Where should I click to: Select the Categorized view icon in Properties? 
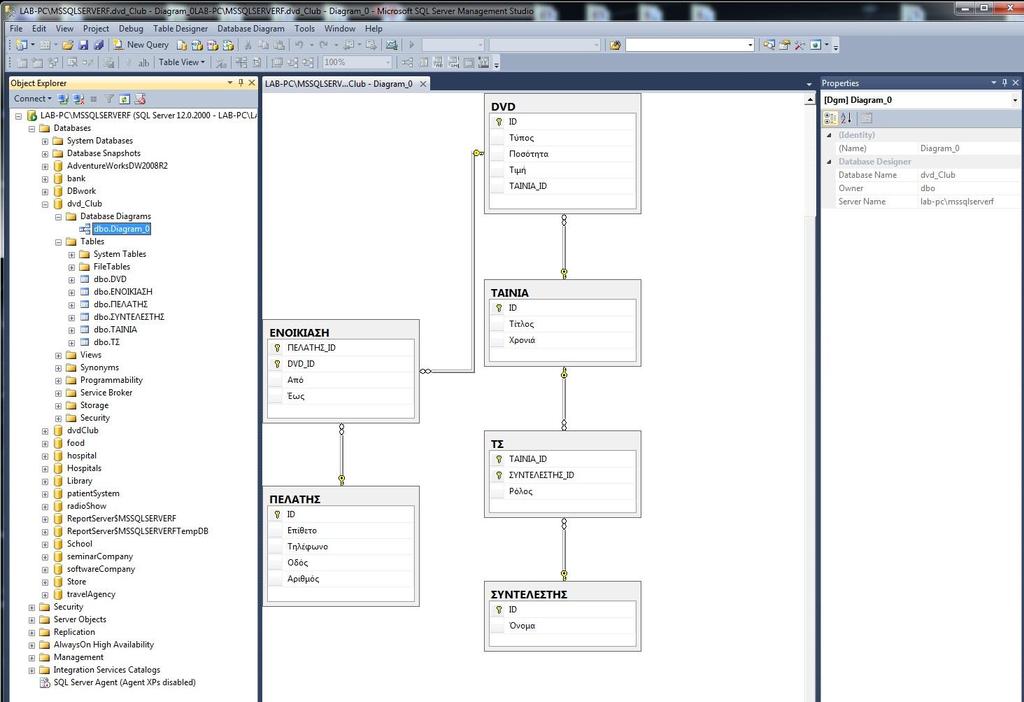point(831,118)
